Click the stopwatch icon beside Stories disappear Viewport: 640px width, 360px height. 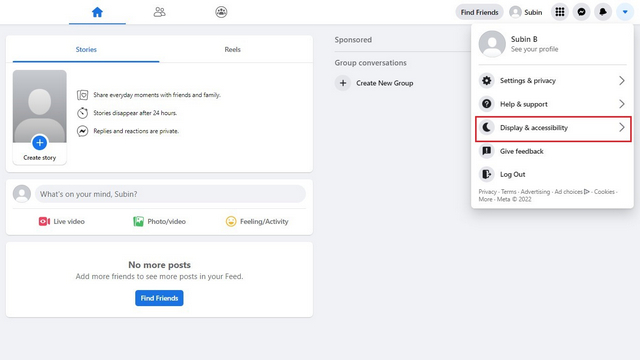tap(82, 113)
